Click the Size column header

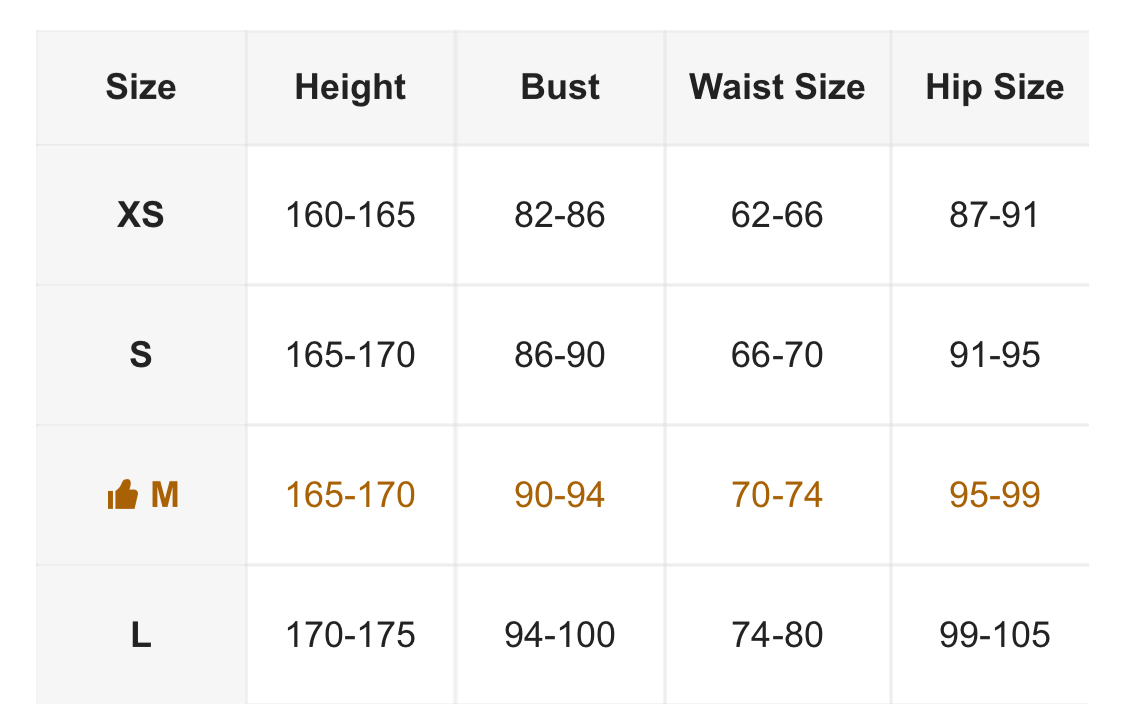[x=141, y=87]
